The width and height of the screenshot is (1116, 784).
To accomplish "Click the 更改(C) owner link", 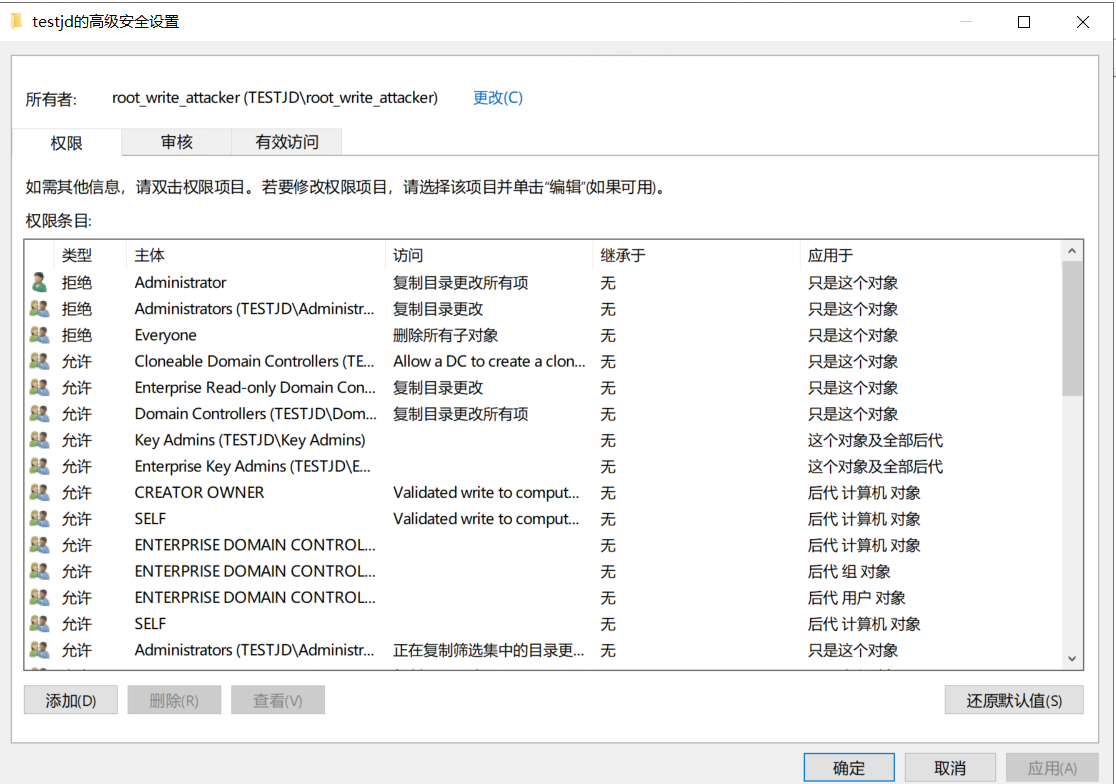I will 498,97.
